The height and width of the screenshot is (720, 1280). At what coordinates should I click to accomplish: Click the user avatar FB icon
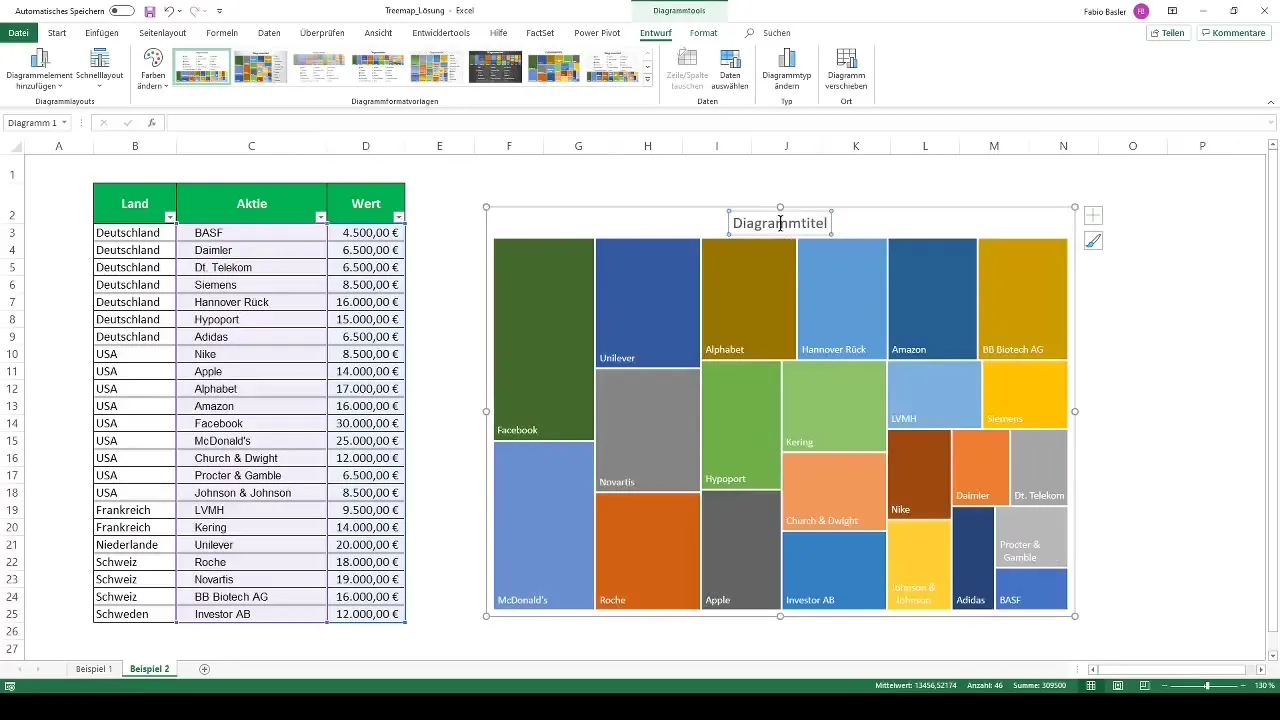[1141, 11]
